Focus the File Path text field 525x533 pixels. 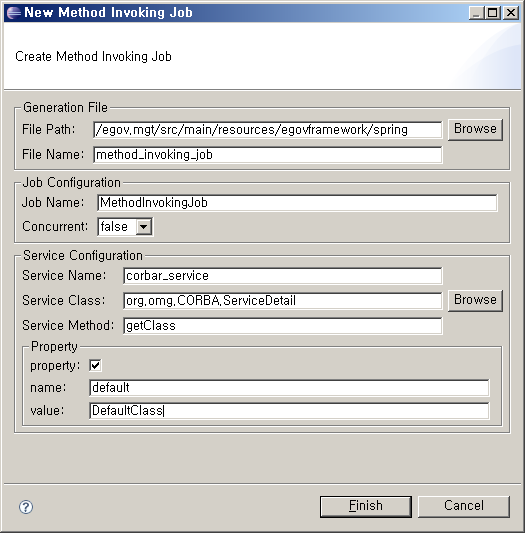point(268,130)
